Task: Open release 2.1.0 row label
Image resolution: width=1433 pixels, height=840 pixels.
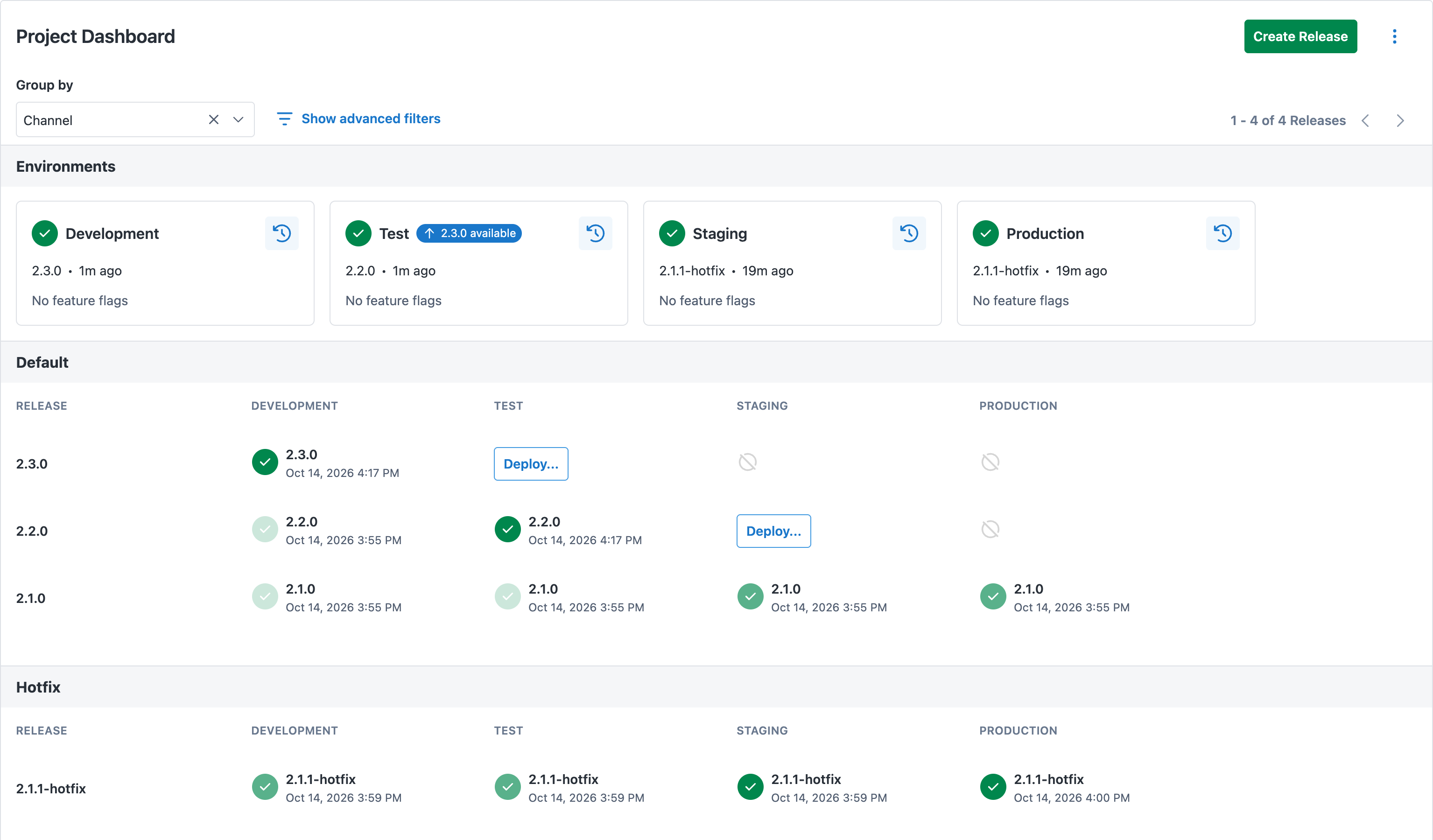Action: tap(31, 598)
